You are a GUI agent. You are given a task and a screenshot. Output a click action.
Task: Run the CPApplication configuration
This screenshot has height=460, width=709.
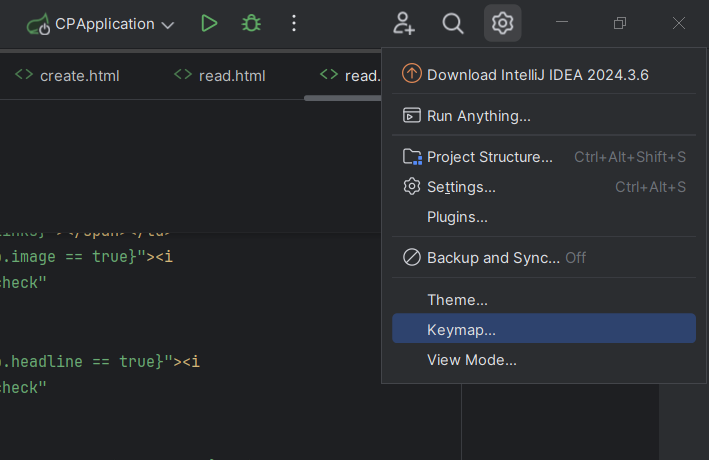[x=209, y=23]
